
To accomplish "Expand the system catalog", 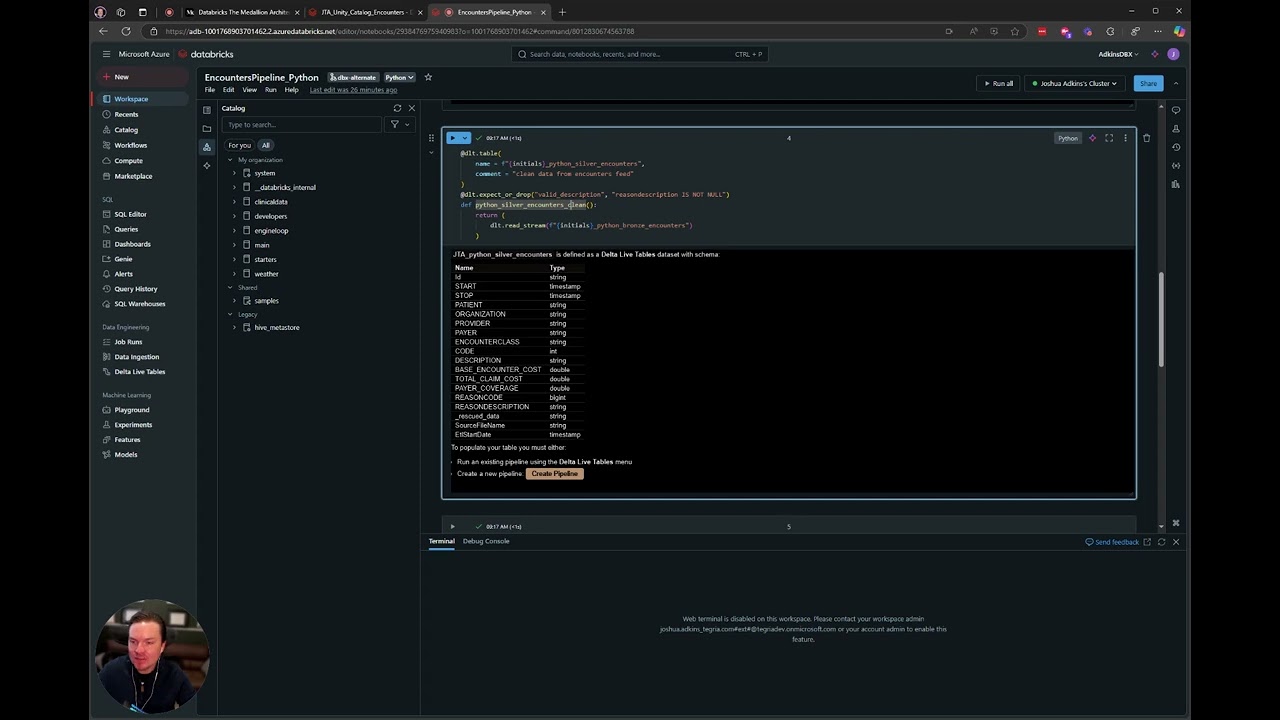I will [x=234, y=173].
